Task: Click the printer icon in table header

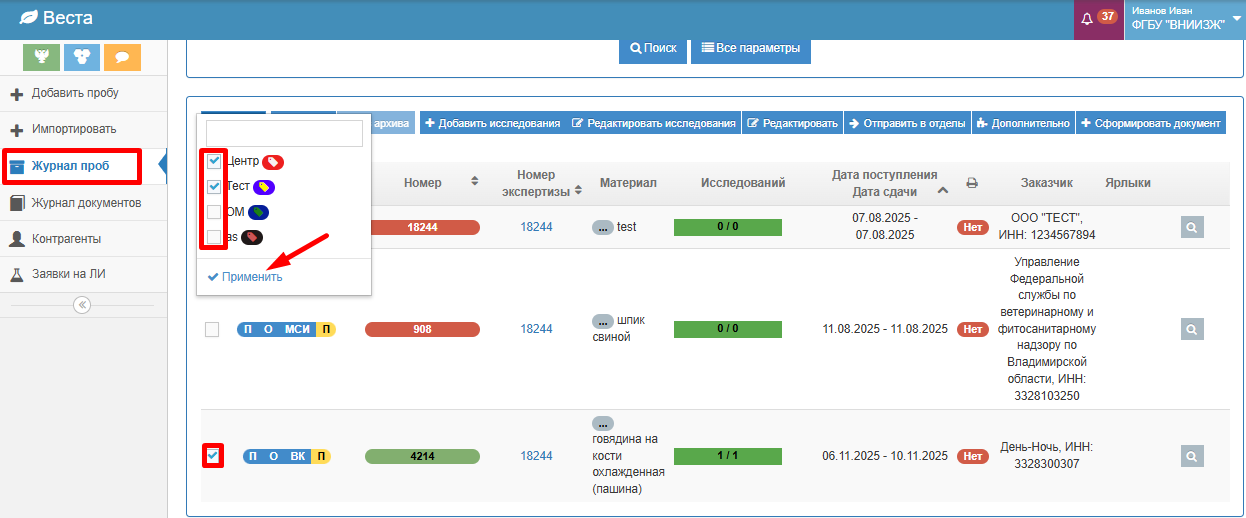Action: (972, 183)
